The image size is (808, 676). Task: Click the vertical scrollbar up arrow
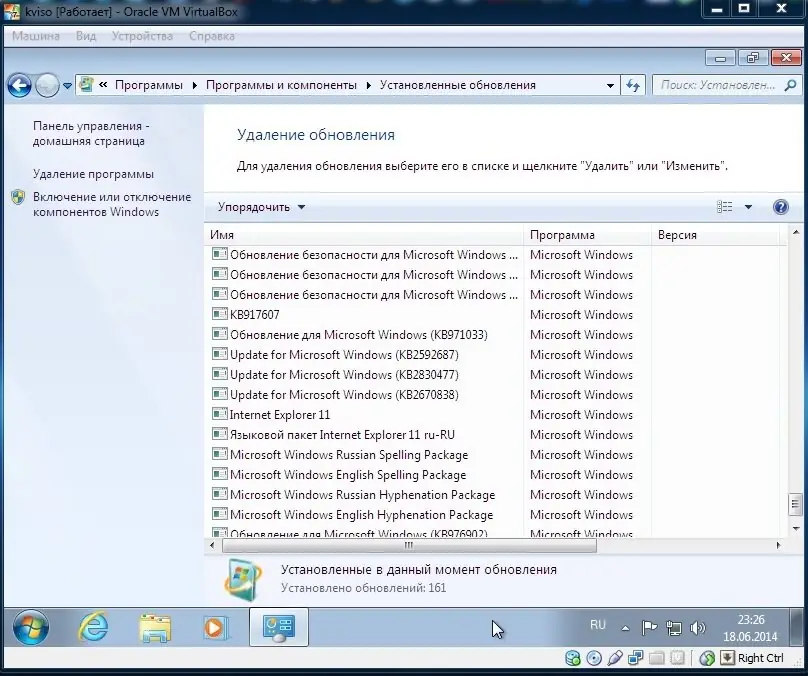795,233
